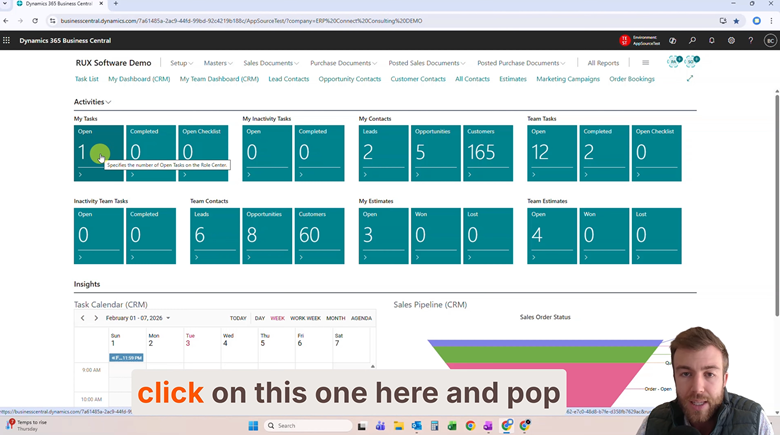
Task: Expand the page with the diagonal arrow icon
Action: tap(689, 79)
